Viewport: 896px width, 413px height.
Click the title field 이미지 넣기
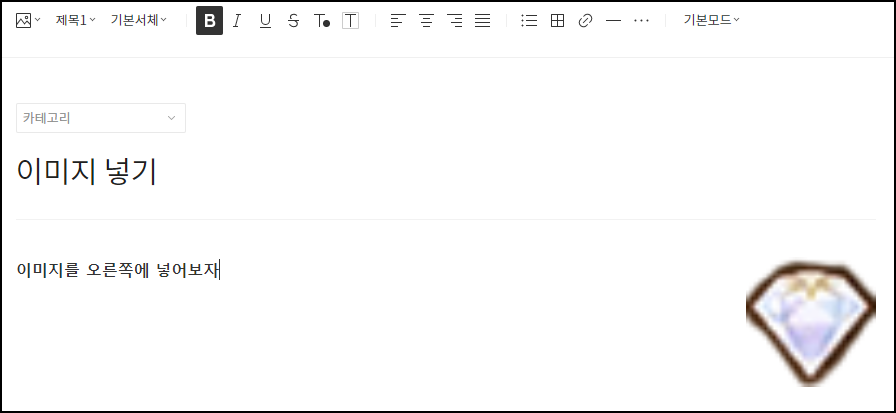[x=86, y=171]
